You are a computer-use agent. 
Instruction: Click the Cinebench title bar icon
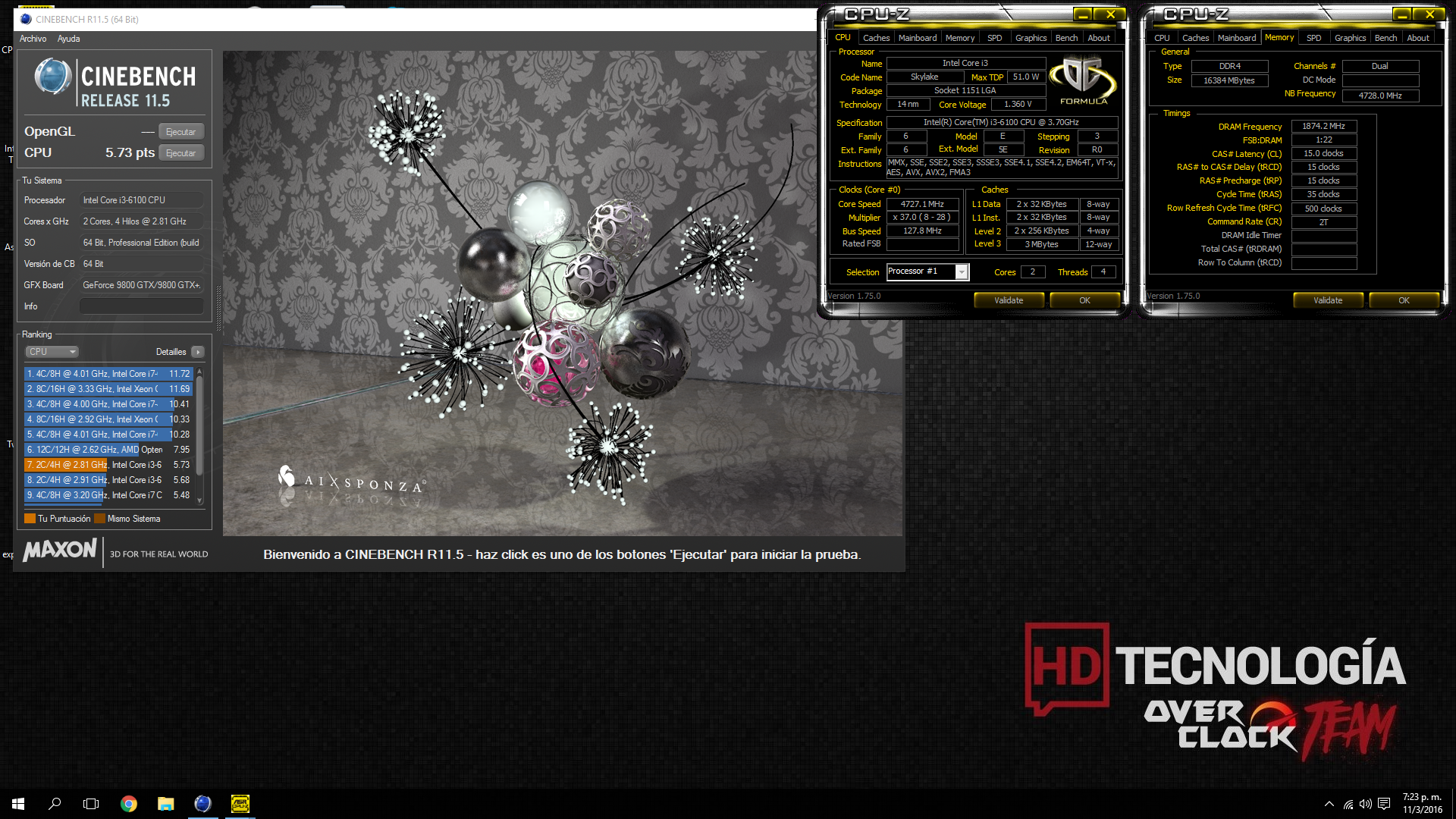[26, 19]
